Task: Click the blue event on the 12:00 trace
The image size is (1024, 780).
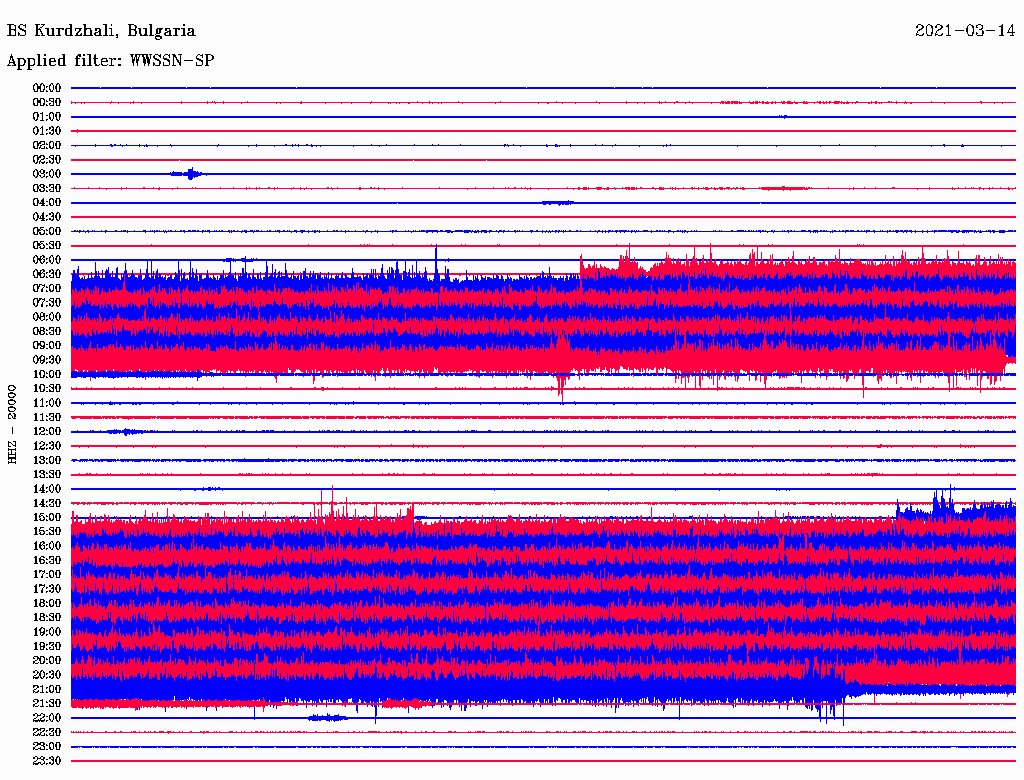Action: point(126,432)
